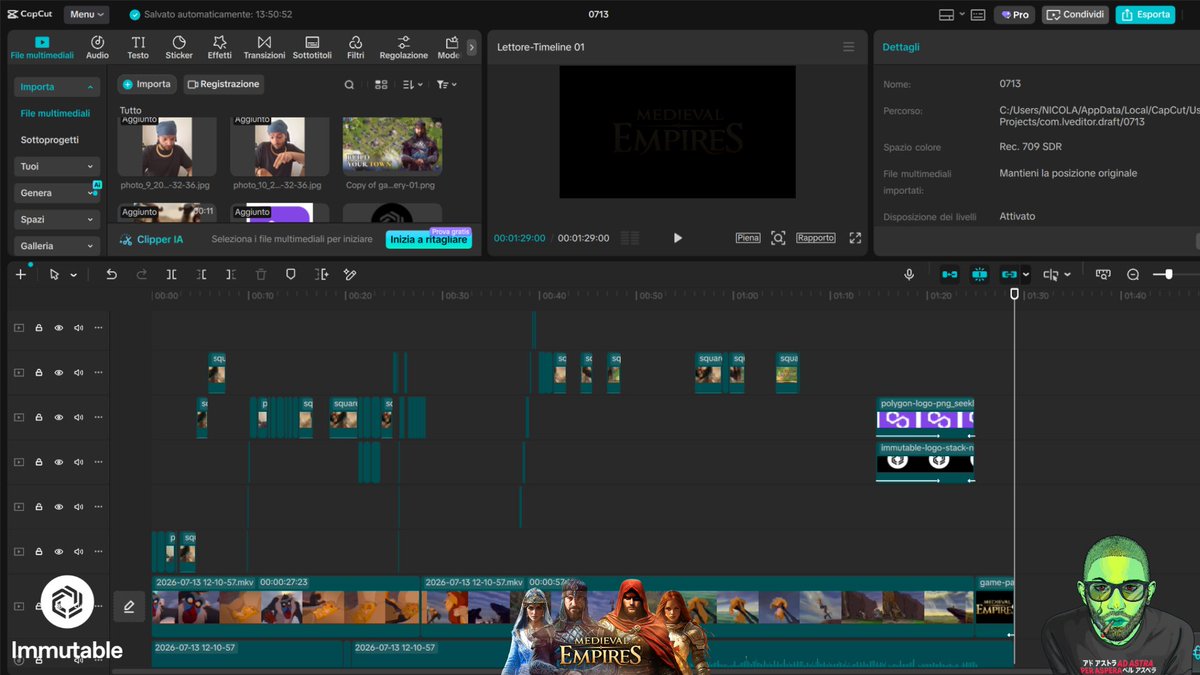This screenshot has width=1200, height=675.
Task: Click the Importa button with plus icon
Action: pos(147,84)
